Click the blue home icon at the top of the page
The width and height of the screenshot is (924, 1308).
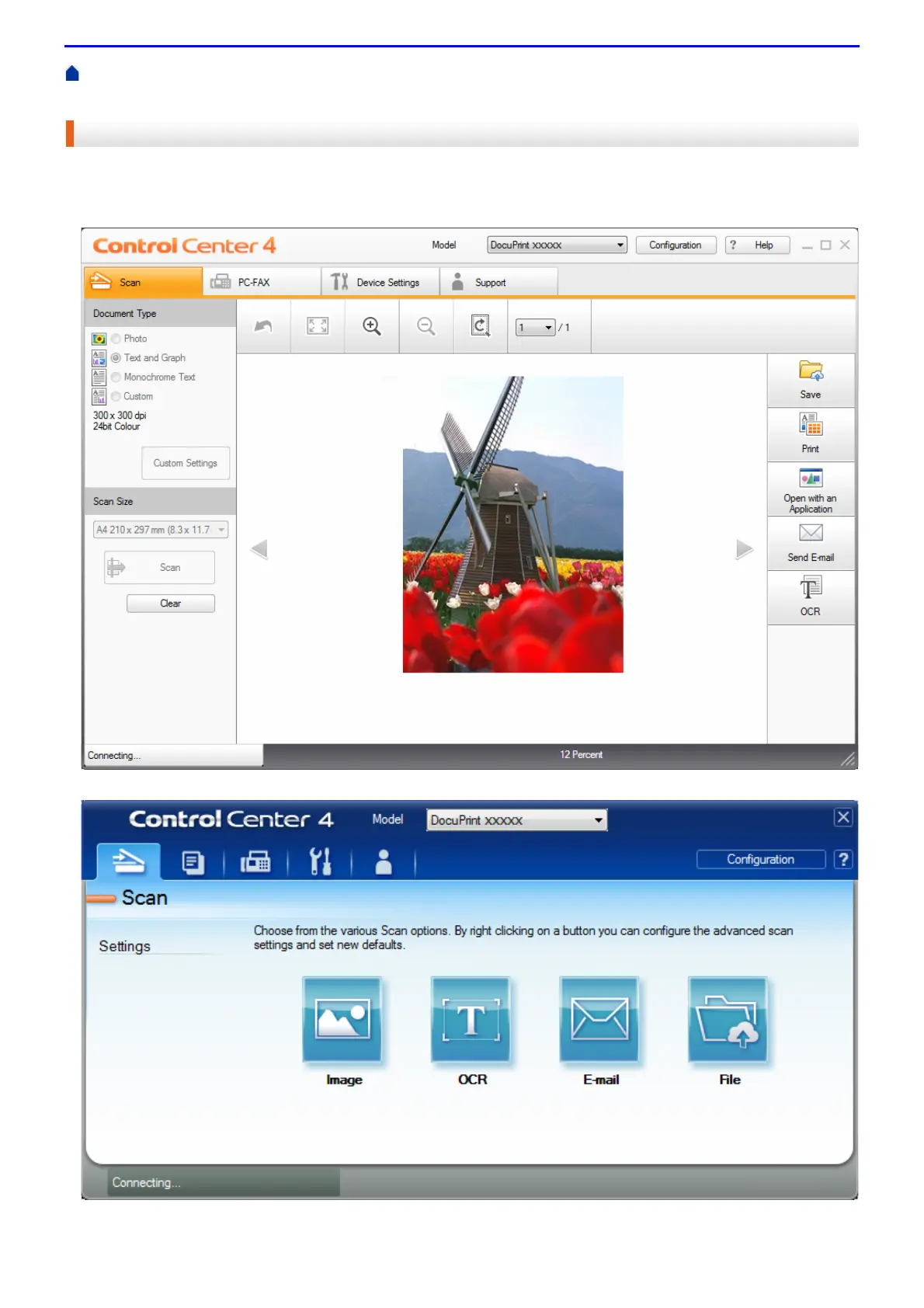tap(72, 74)
